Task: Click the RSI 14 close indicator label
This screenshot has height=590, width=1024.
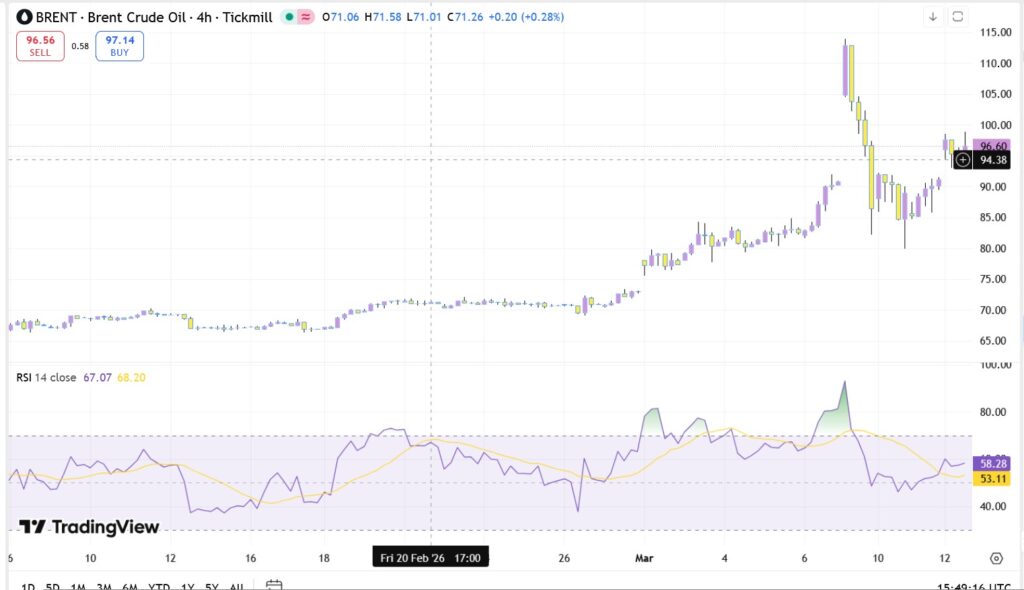Action: pyautogui.click(x=46, y=378)
